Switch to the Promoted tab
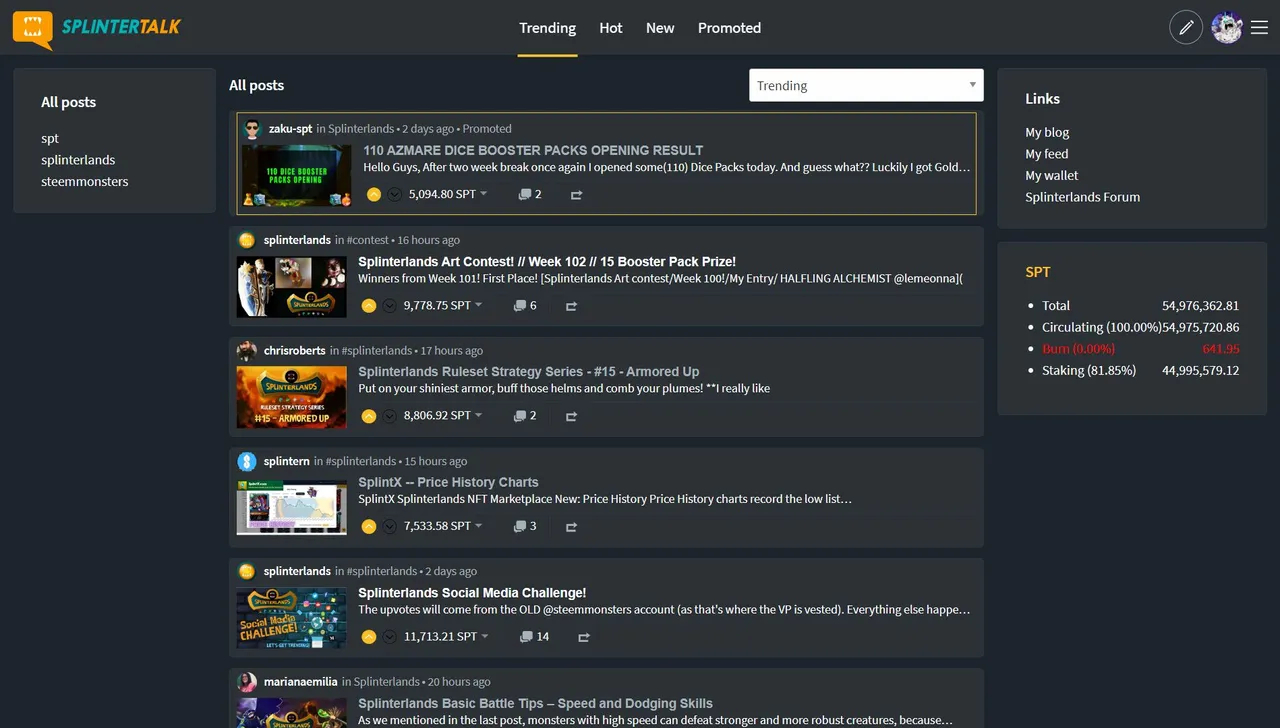The height and width of the screenshot is (728, 1280). pyautogui.click(x=729, y=28)
